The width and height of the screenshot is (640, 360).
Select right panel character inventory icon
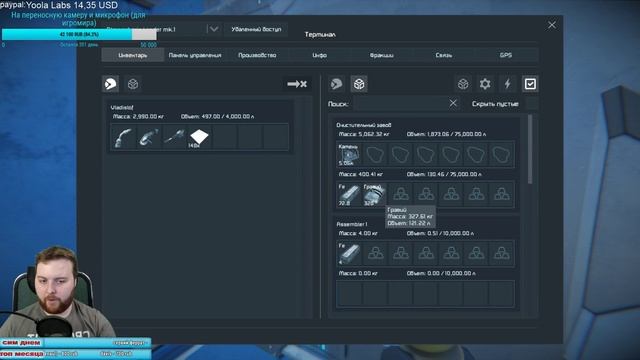tap(336, 84)
